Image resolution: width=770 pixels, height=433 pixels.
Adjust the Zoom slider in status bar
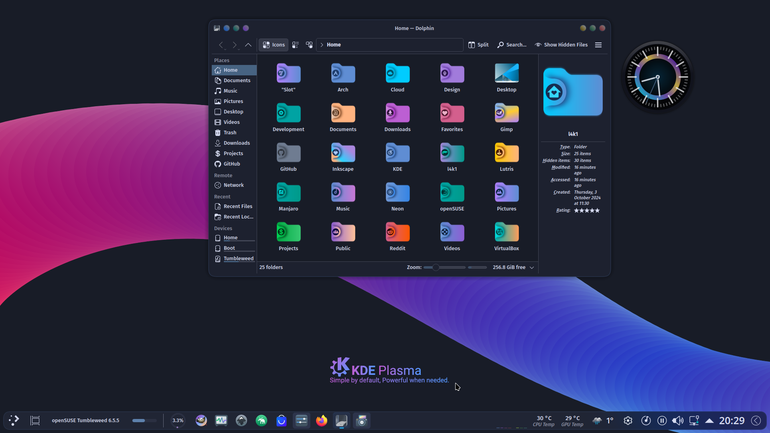[x=444, y=268]
